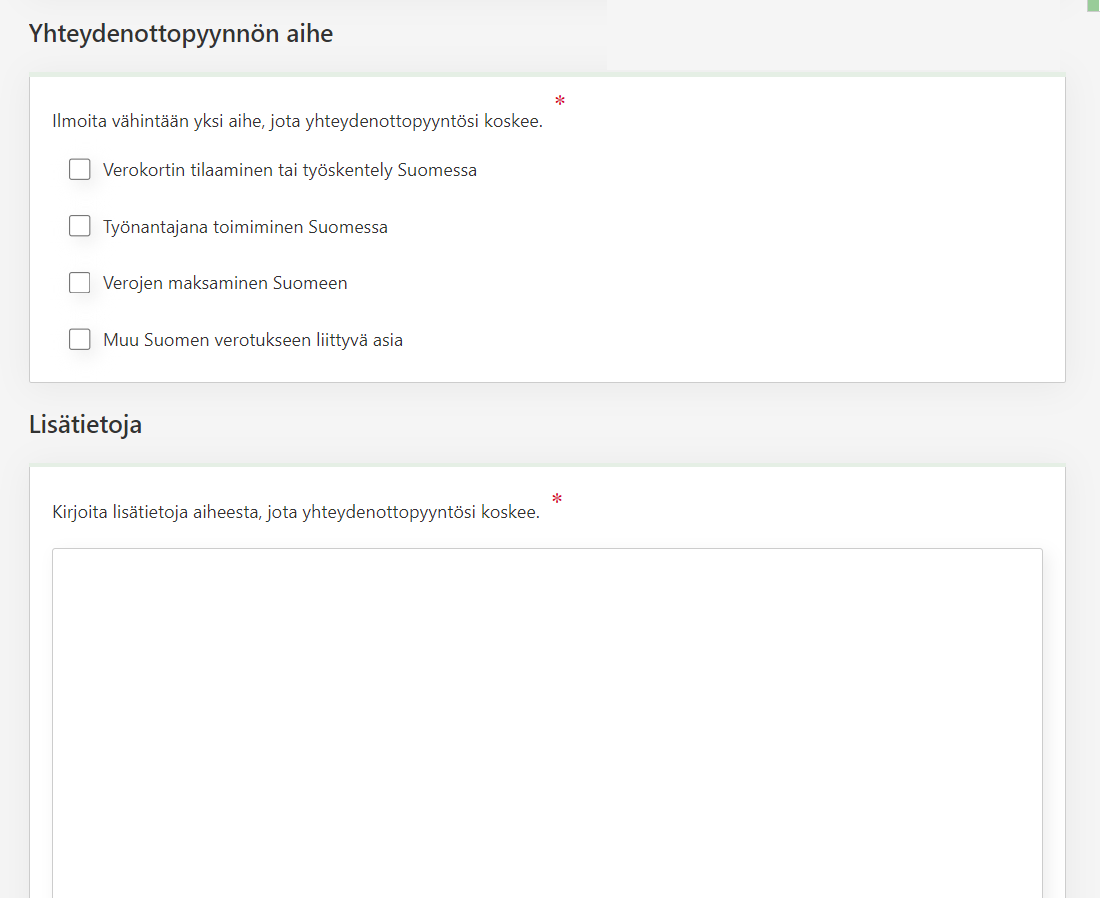
Task: Click the Lisätietoja section heading
Action: pyautogui.click(x=86, y=425)
